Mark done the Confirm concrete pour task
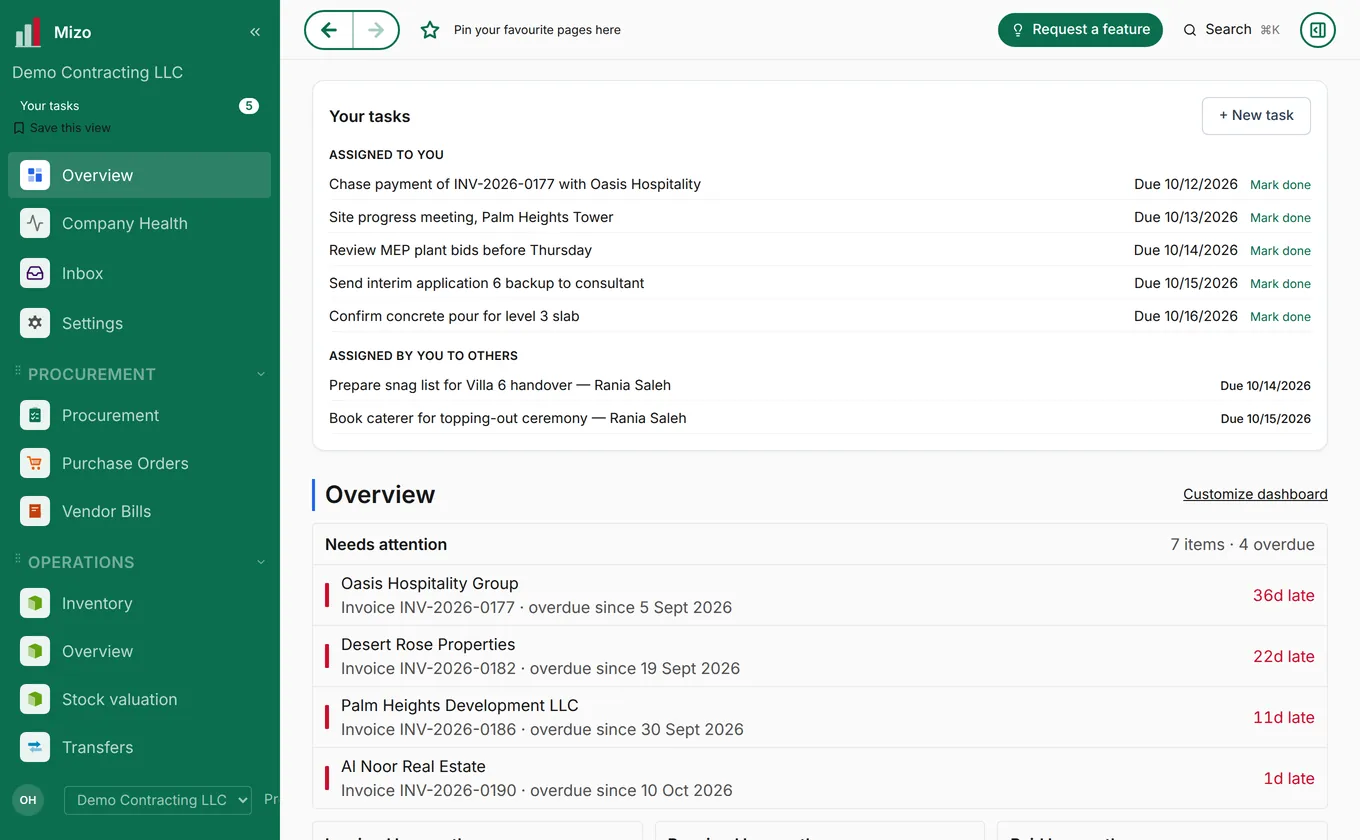Screen dimensions: 1360x840 pyautogui.click(x=1280, y=317)
